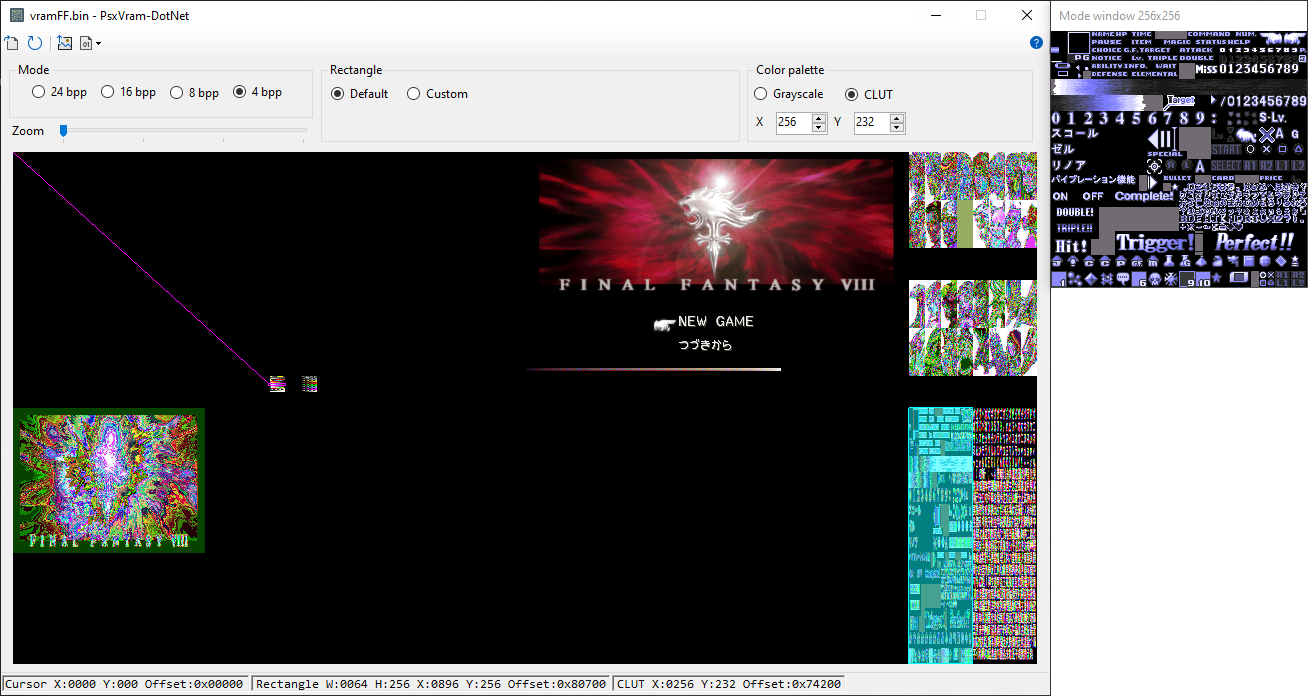Select the 8 bpp mode

pos(194,92)
